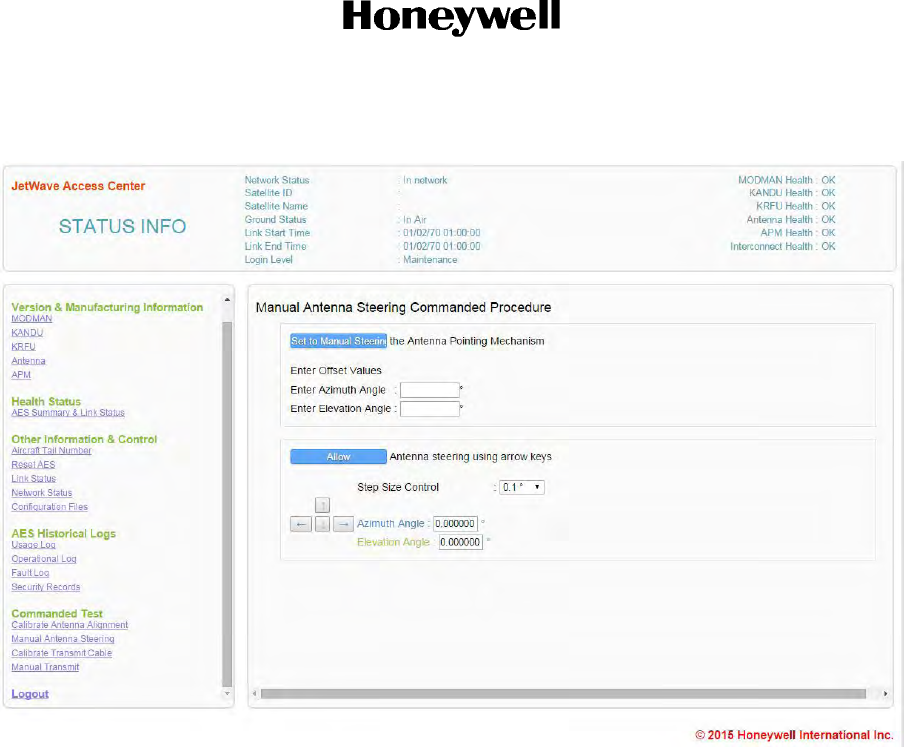
Task: Click the STATUS INFO heading
Action: pyautogui.click(x=122, y=227)
